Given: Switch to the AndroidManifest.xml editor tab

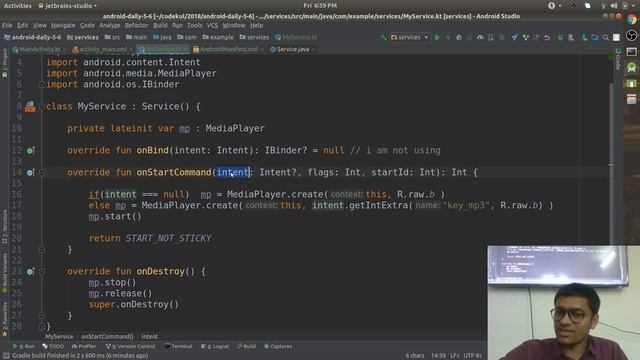Looking at the screenshot, I should click(228, 49).
